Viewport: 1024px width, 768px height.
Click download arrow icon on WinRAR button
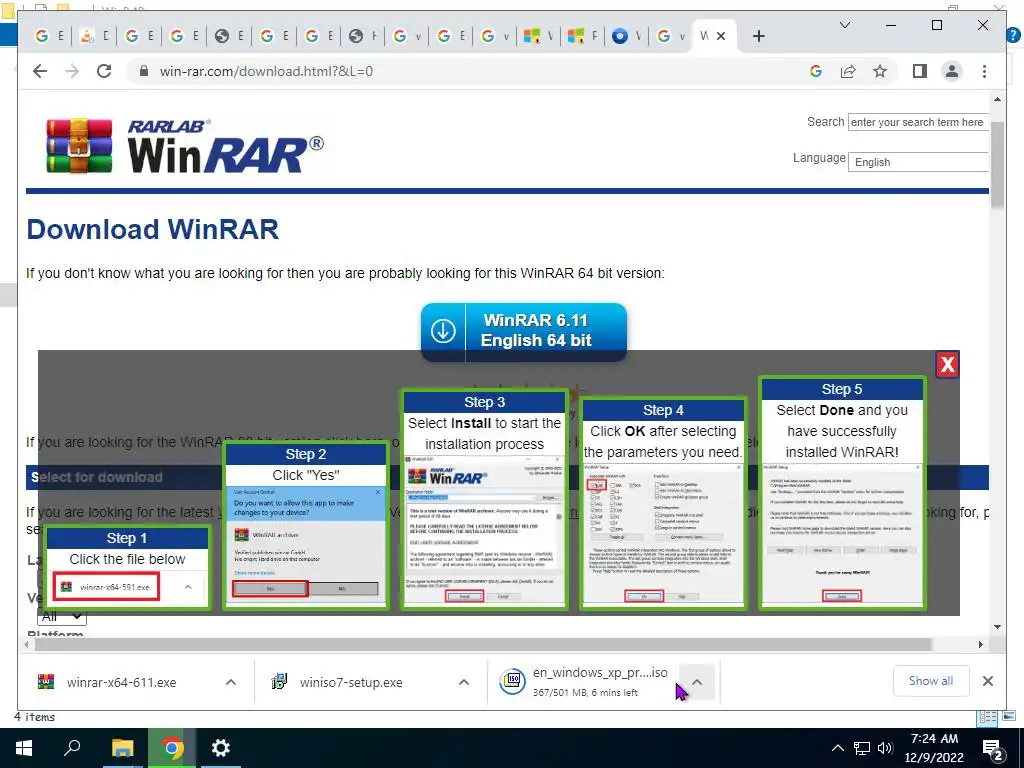[x=443, y=331]
